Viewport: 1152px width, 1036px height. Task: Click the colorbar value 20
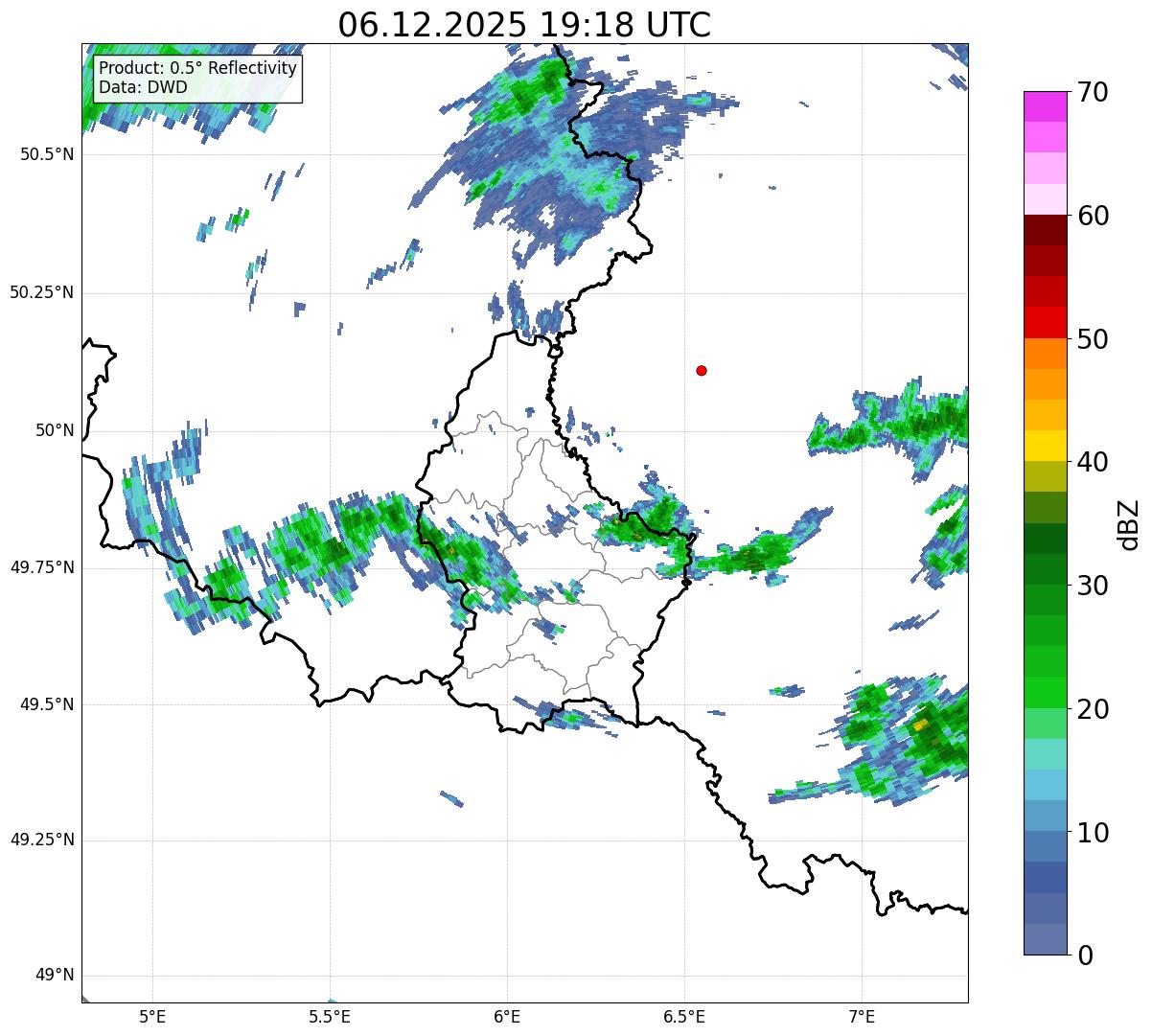[1093, 709]
